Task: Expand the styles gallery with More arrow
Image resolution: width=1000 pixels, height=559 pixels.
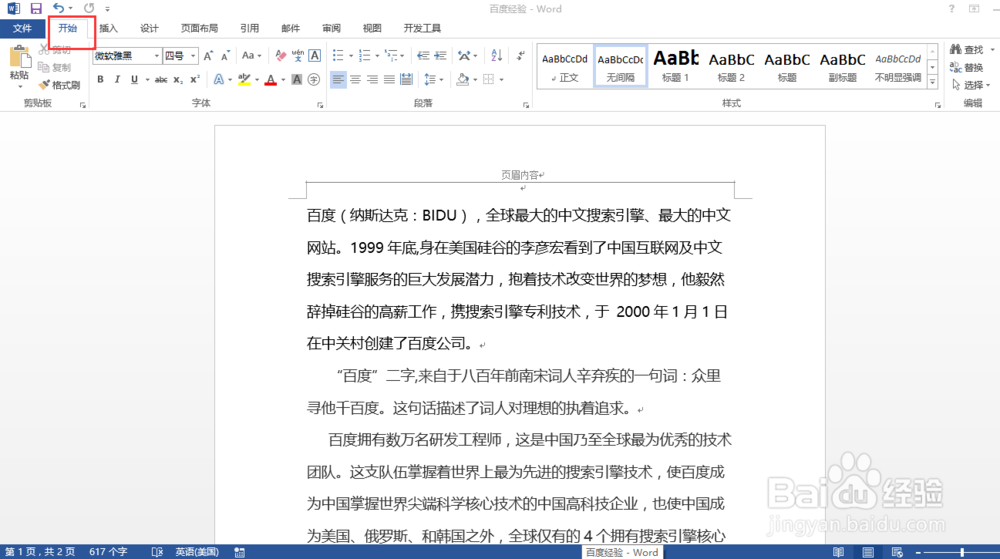Action: (x=932, y=82)
